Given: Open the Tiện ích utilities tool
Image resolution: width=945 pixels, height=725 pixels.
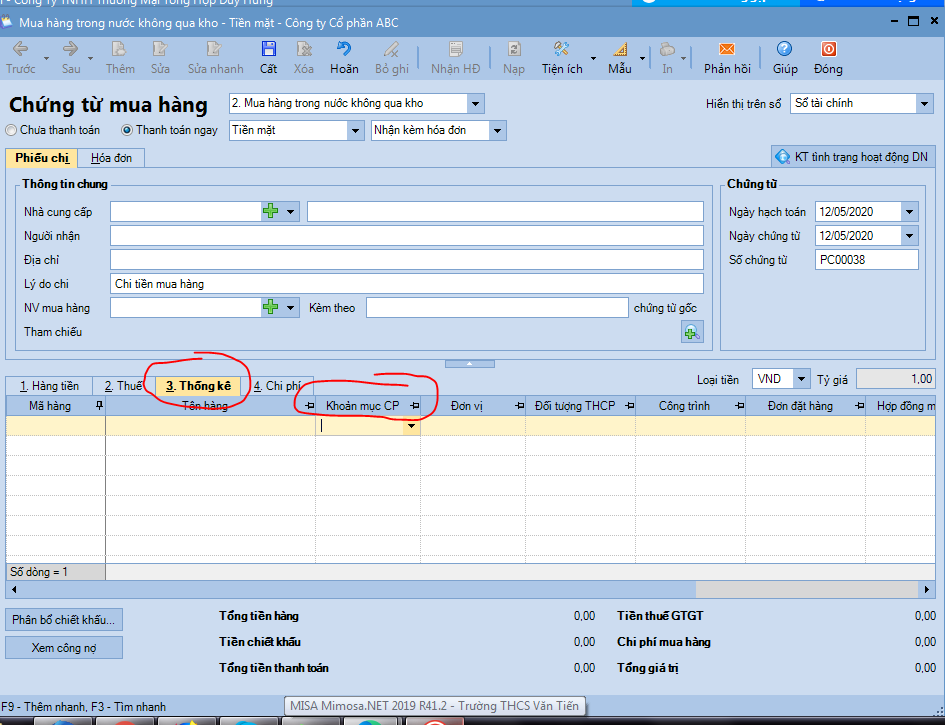Looking at the screenshot, I should tap(562, 58).
